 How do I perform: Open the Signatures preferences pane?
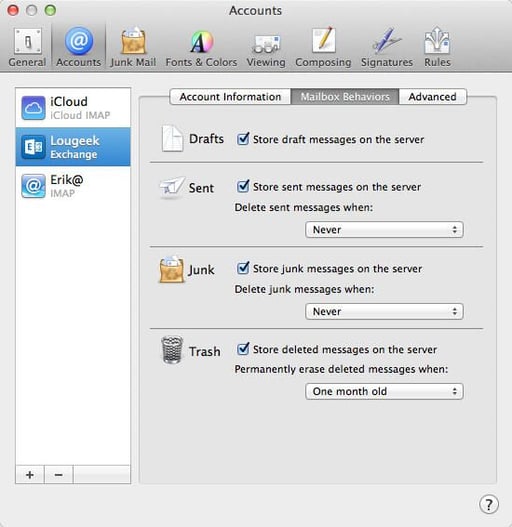(387, 47)
